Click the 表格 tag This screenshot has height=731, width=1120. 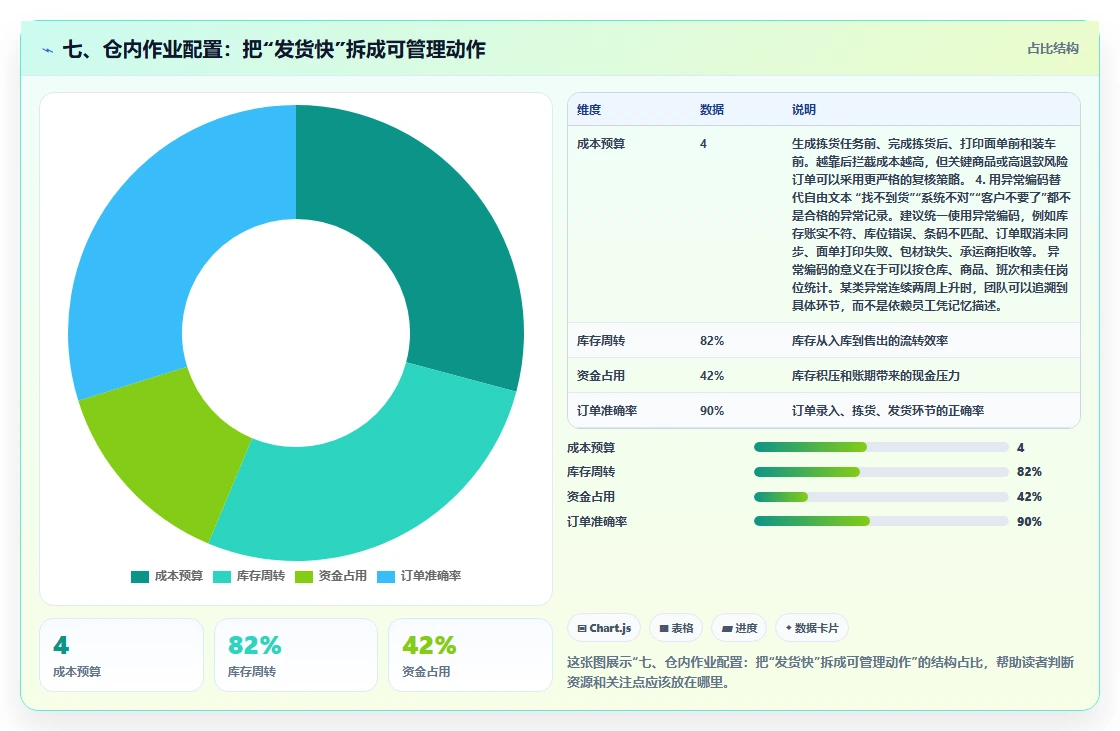pos(676,628)
